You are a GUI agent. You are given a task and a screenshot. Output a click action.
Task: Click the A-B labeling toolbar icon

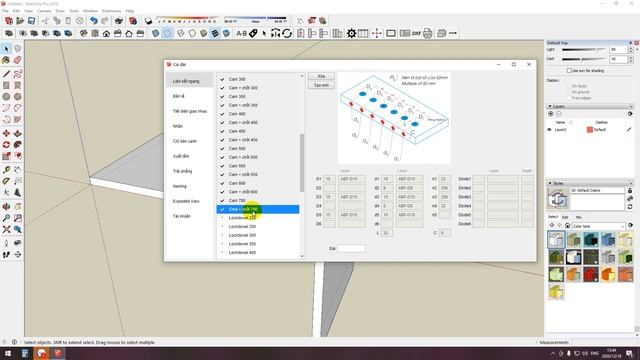pos(241,33)
